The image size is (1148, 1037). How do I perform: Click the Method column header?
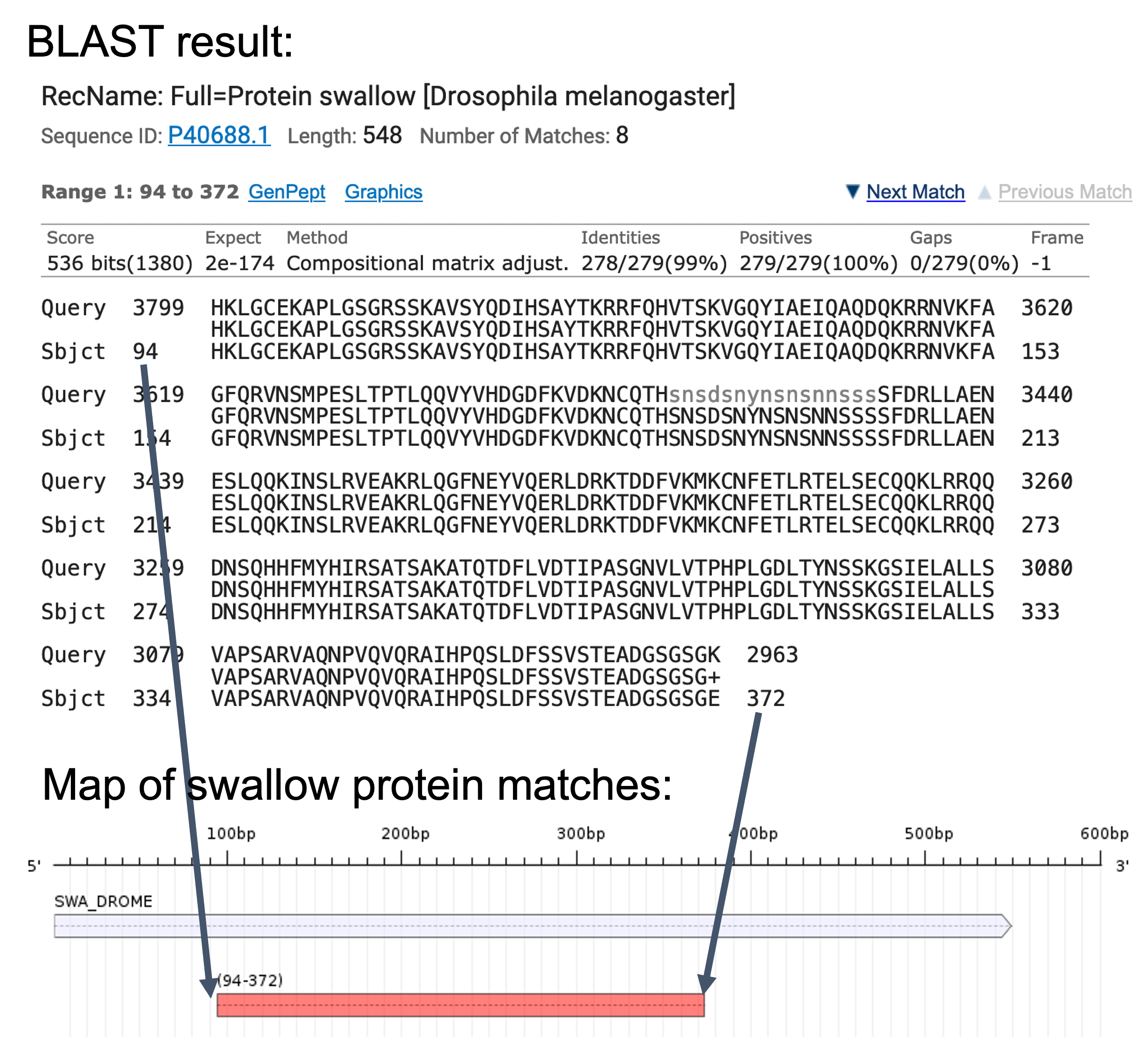coord(317,237)
